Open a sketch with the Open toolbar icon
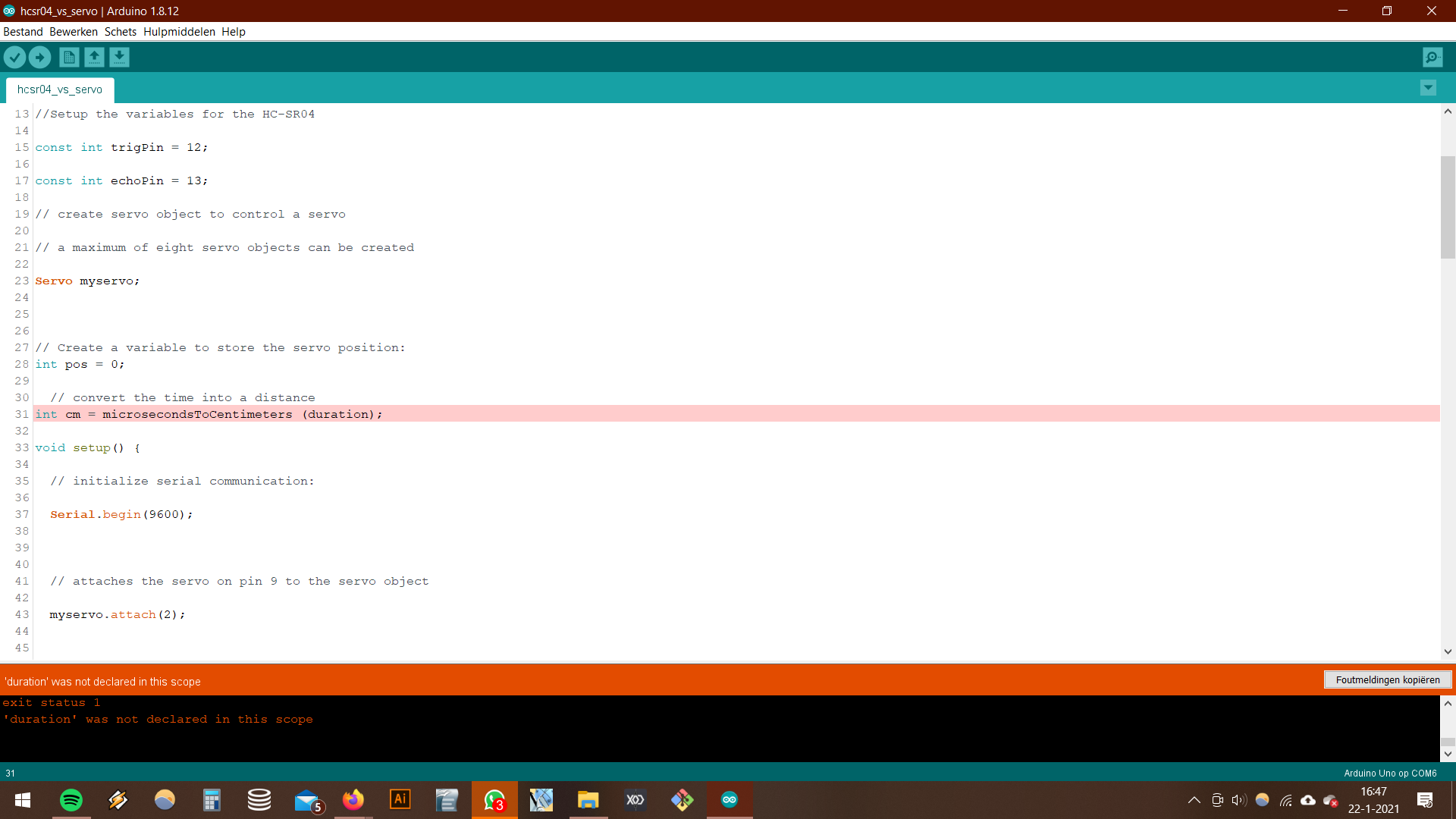1456x819 pixels. 94,57
